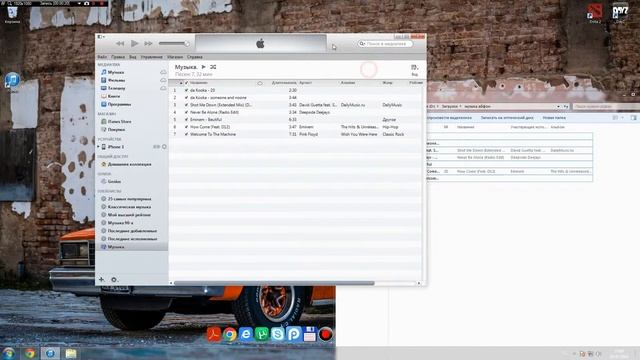Click the plus add playlist button
The height and width of the screenshot is (360, 640).
pos(101,280)
